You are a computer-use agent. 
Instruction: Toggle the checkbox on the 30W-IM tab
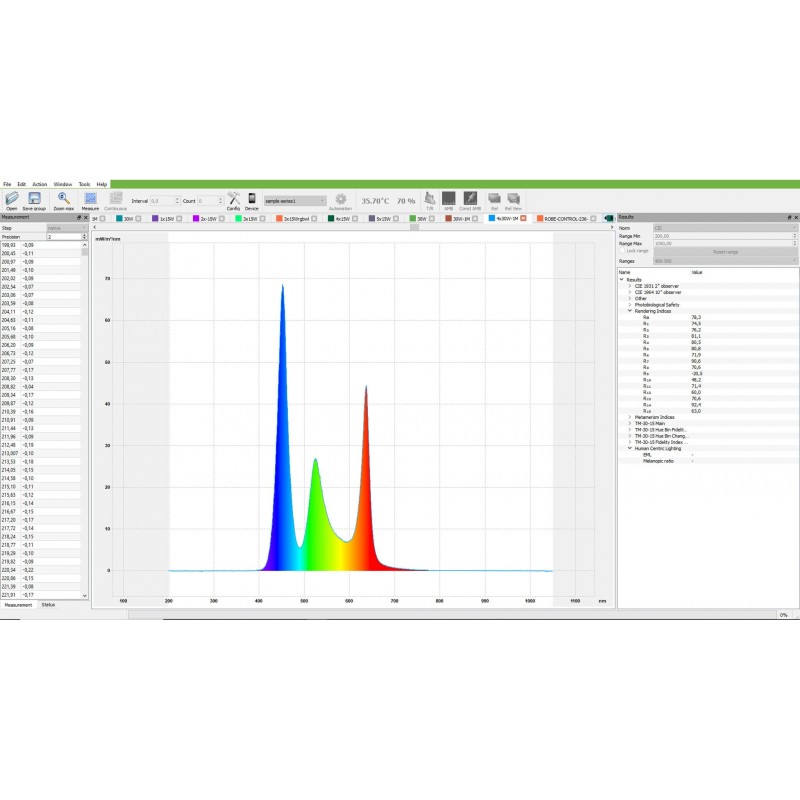pyautogui.click(x=477, y=218)
